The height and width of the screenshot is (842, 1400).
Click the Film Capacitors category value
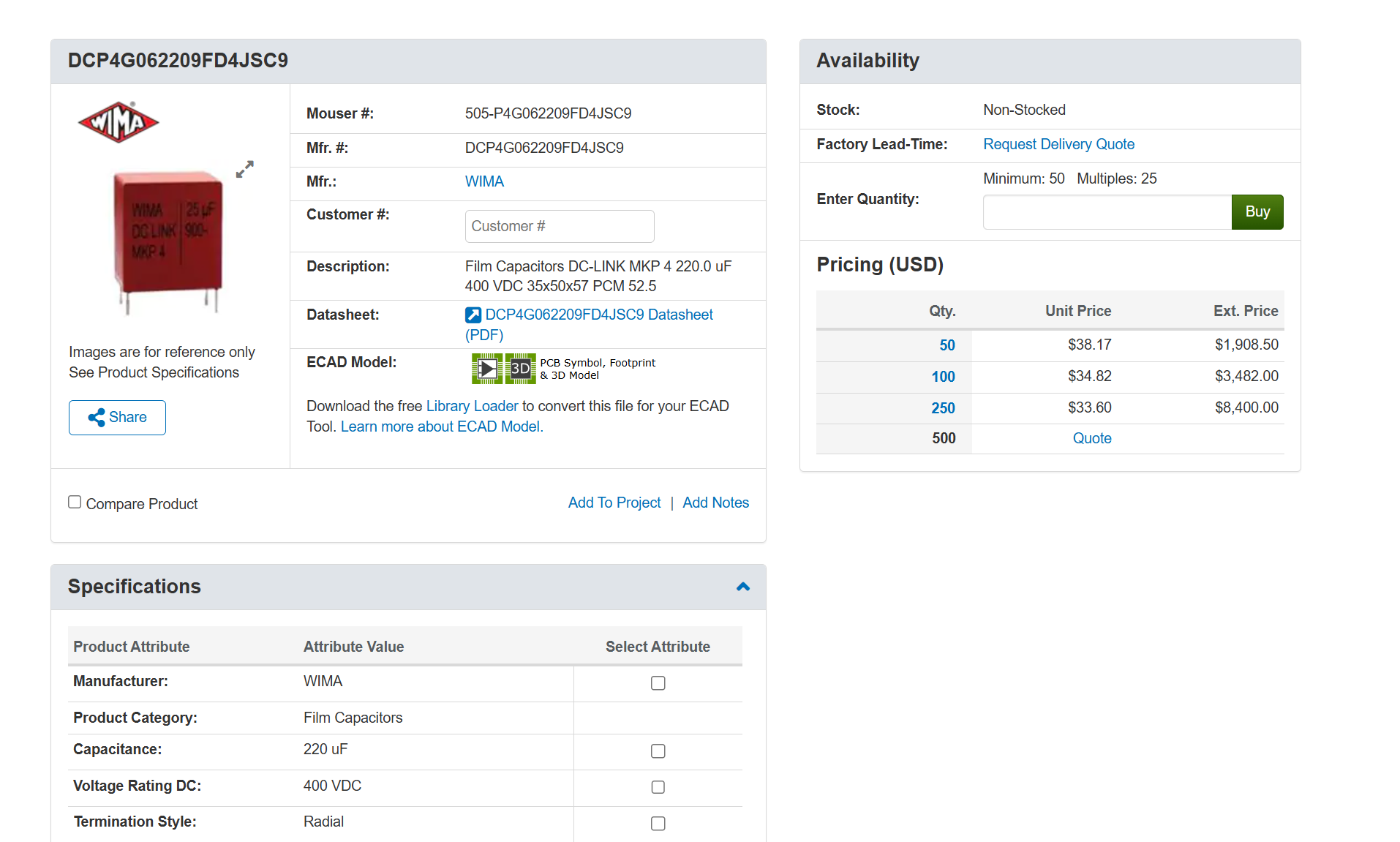(x=353, y=718)
